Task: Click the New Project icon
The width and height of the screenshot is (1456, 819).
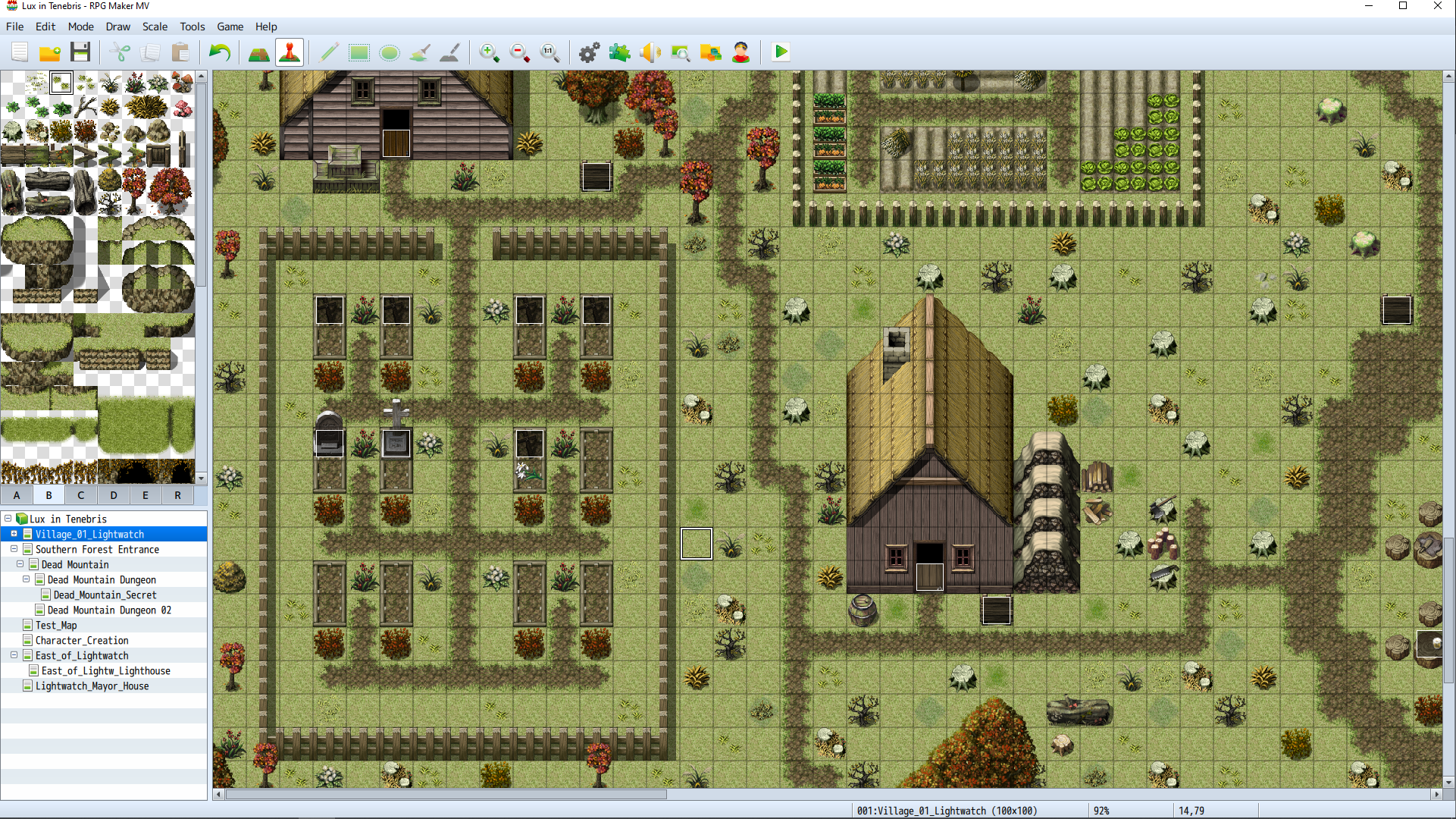Action: pos(20,52)
